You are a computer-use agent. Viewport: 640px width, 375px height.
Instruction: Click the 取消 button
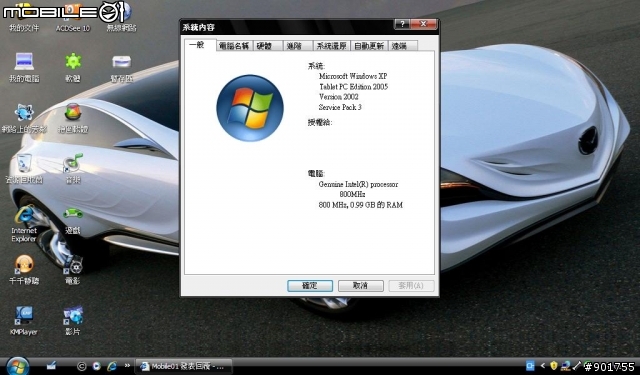360,286
